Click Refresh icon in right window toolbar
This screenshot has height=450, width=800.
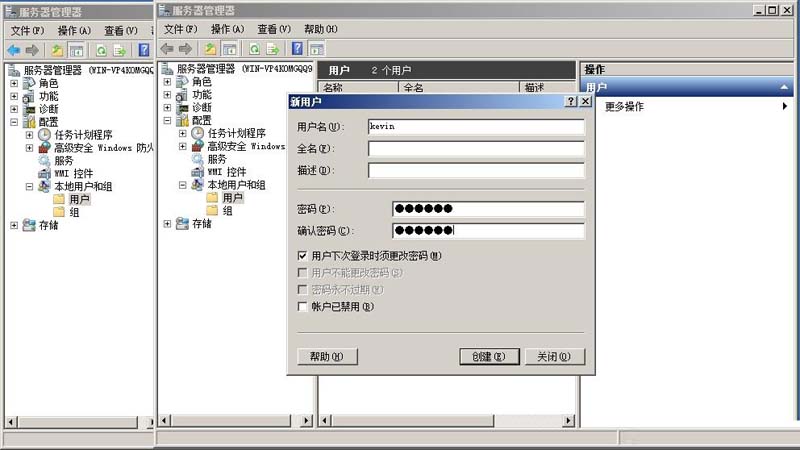point(254,48)
